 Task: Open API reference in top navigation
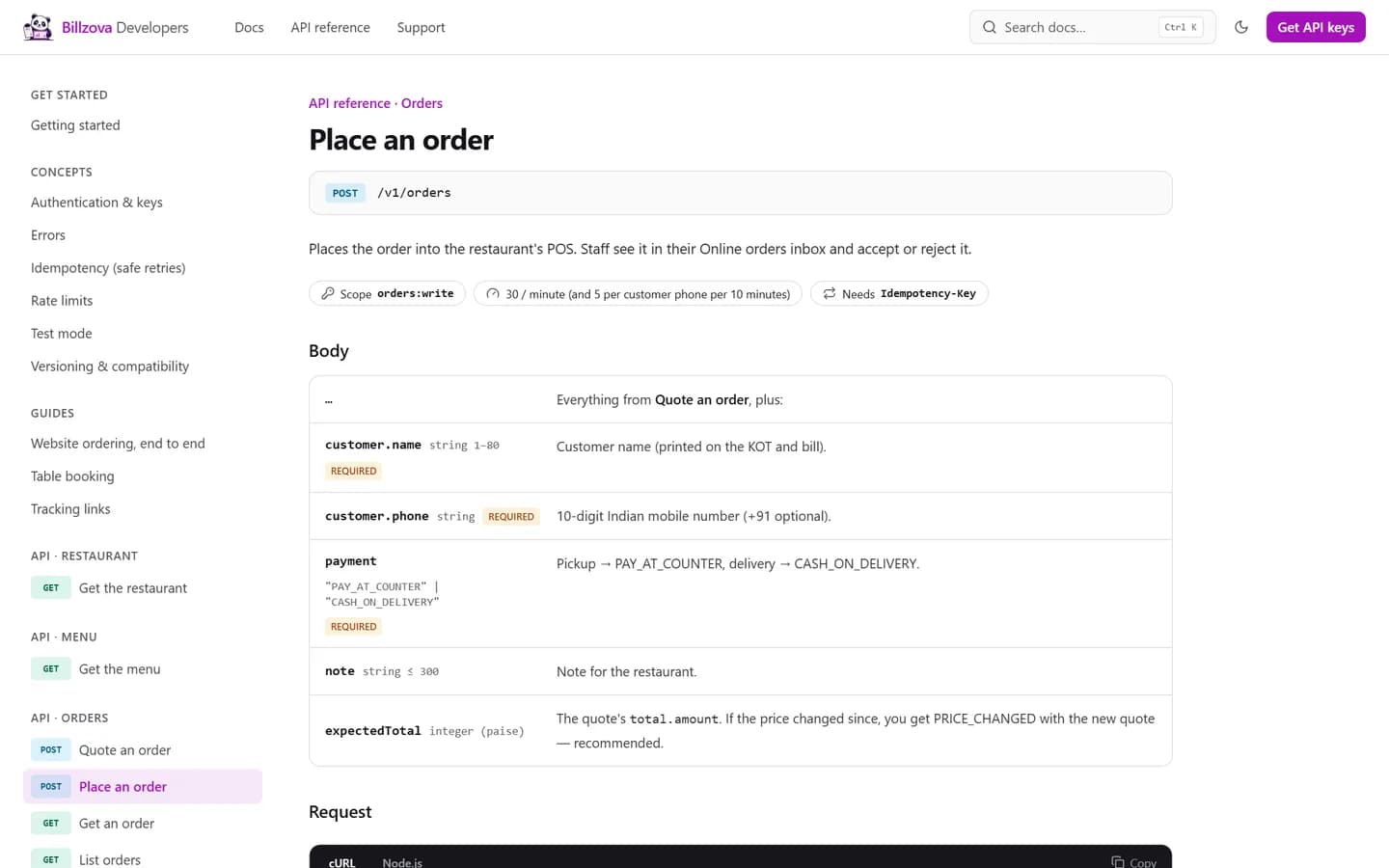[330, 27]
